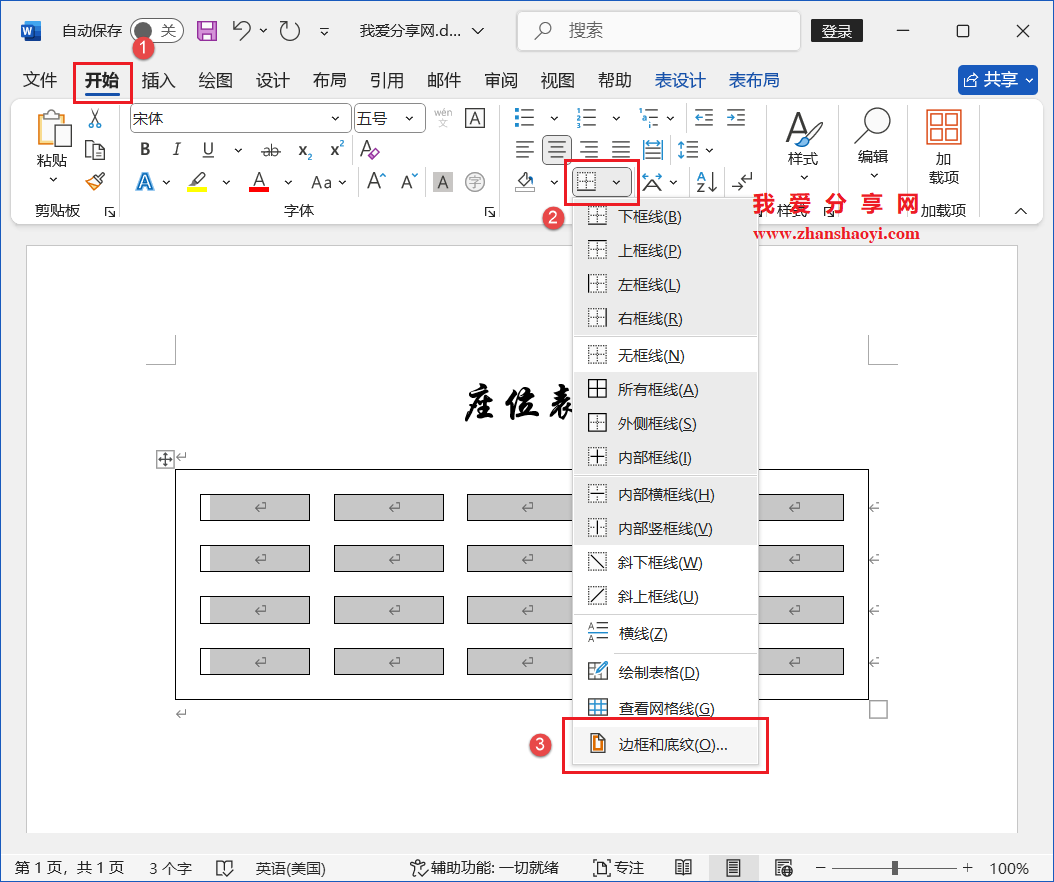
Task: Click the 100% zoom level
Action: click(x=1009, y=868)
